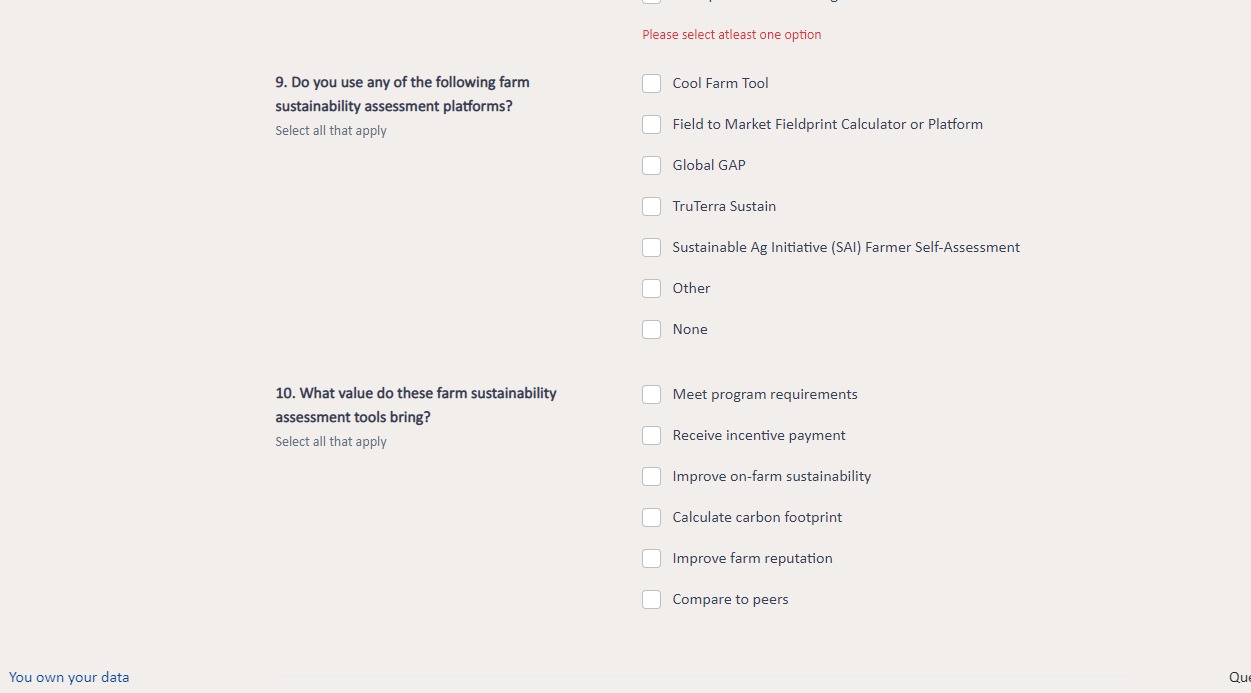This screenshot has width=1251, height=693.
Task: Check the SAI Farmer Self-Assessment checkbox
Action: (x=651, y=247)
